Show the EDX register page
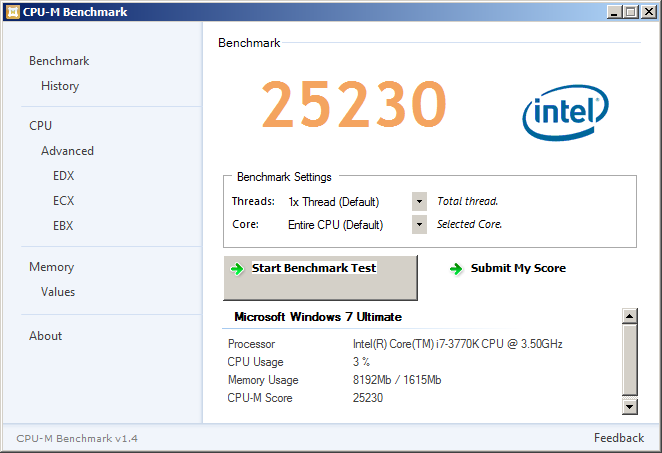 (63, 176)
